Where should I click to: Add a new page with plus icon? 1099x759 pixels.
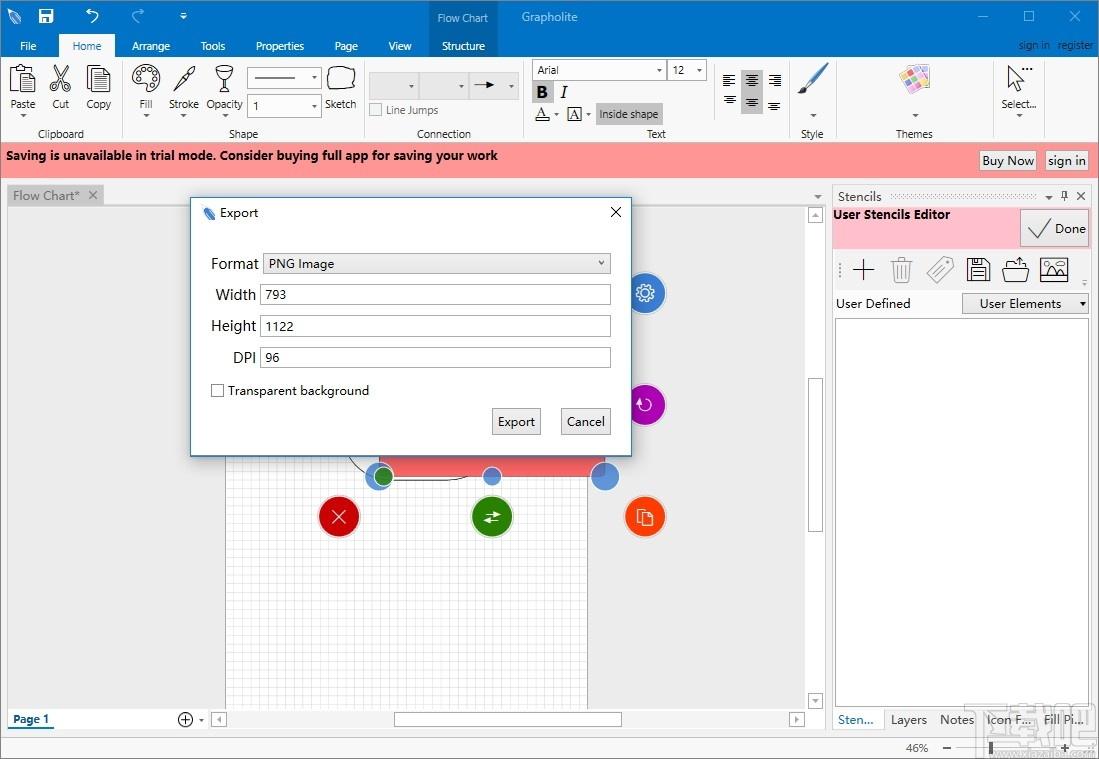pyautogui.click(x=185, y=719)
